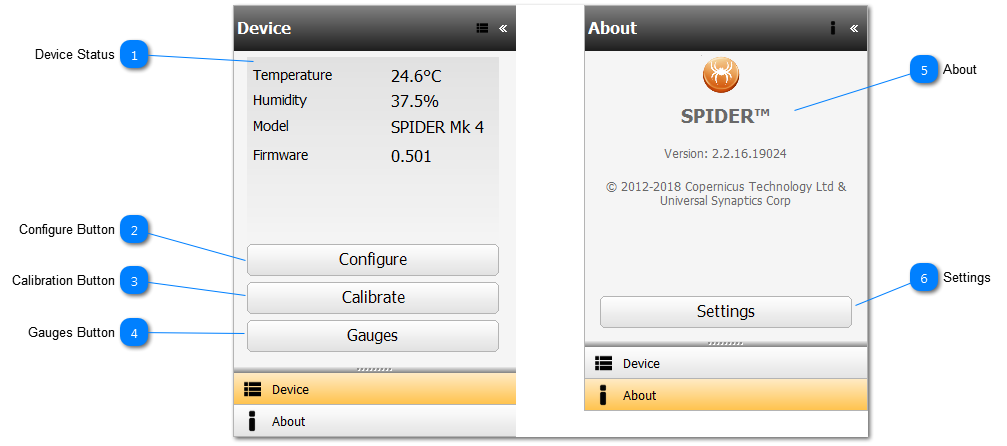Image resolution: width=1007 pixels, height=446 pixels.
Task: Select the highlighted About tab in the right panel
Action: coord(725,396)
